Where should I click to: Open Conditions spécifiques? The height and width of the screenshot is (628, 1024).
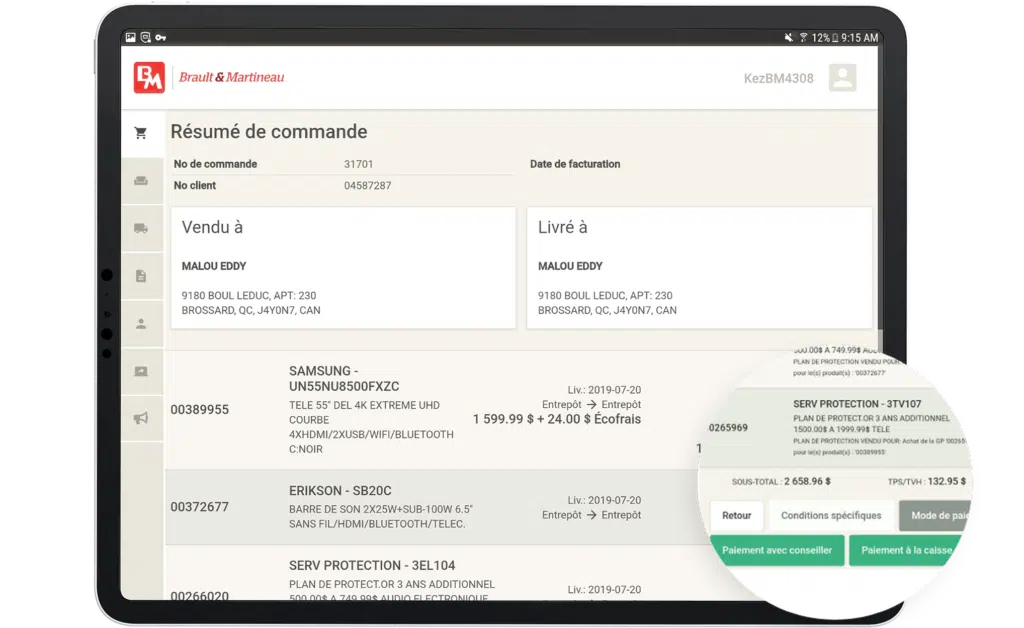click(831, 516)
